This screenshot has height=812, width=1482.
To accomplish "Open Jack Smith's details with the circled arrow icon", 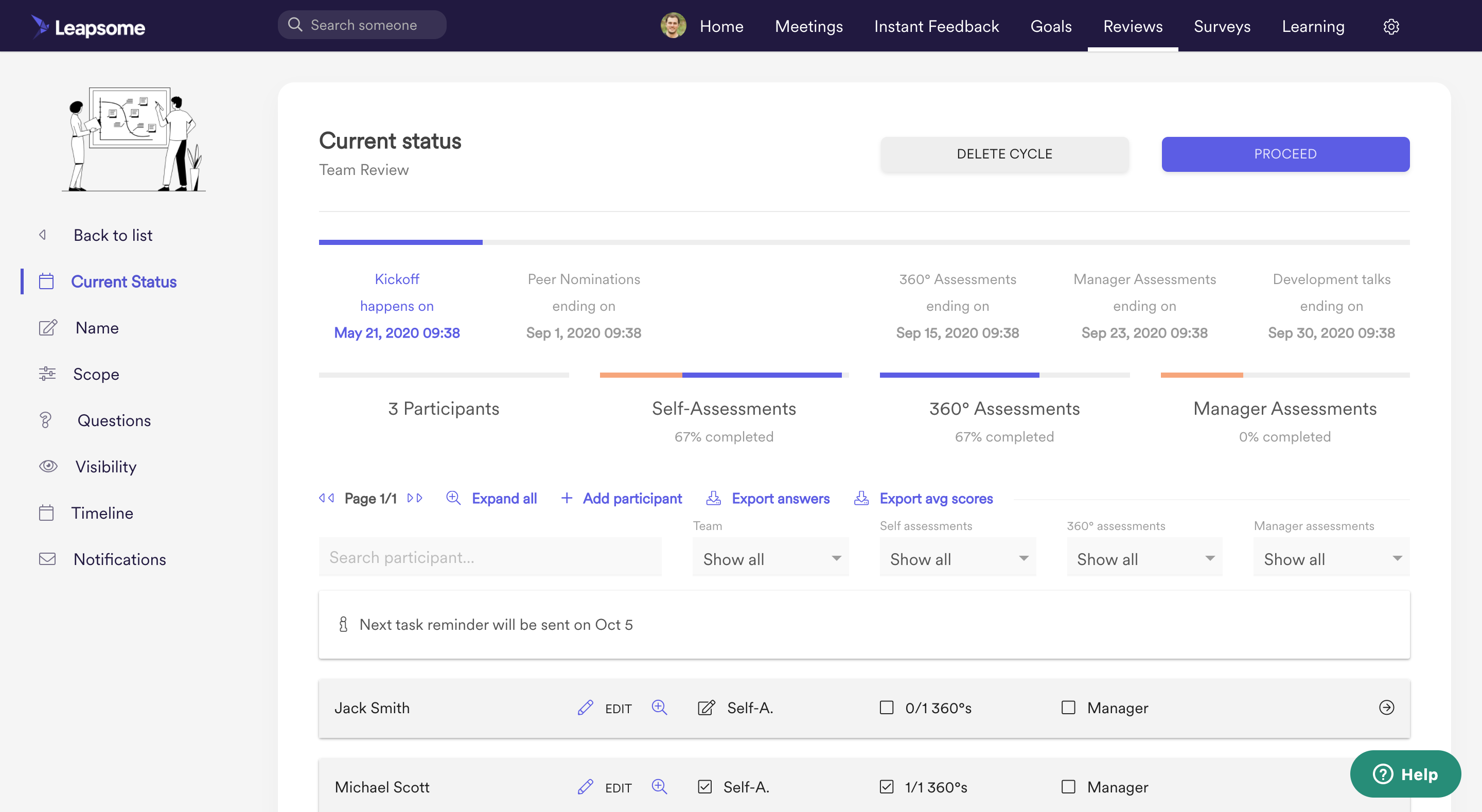I will 1386,707.
